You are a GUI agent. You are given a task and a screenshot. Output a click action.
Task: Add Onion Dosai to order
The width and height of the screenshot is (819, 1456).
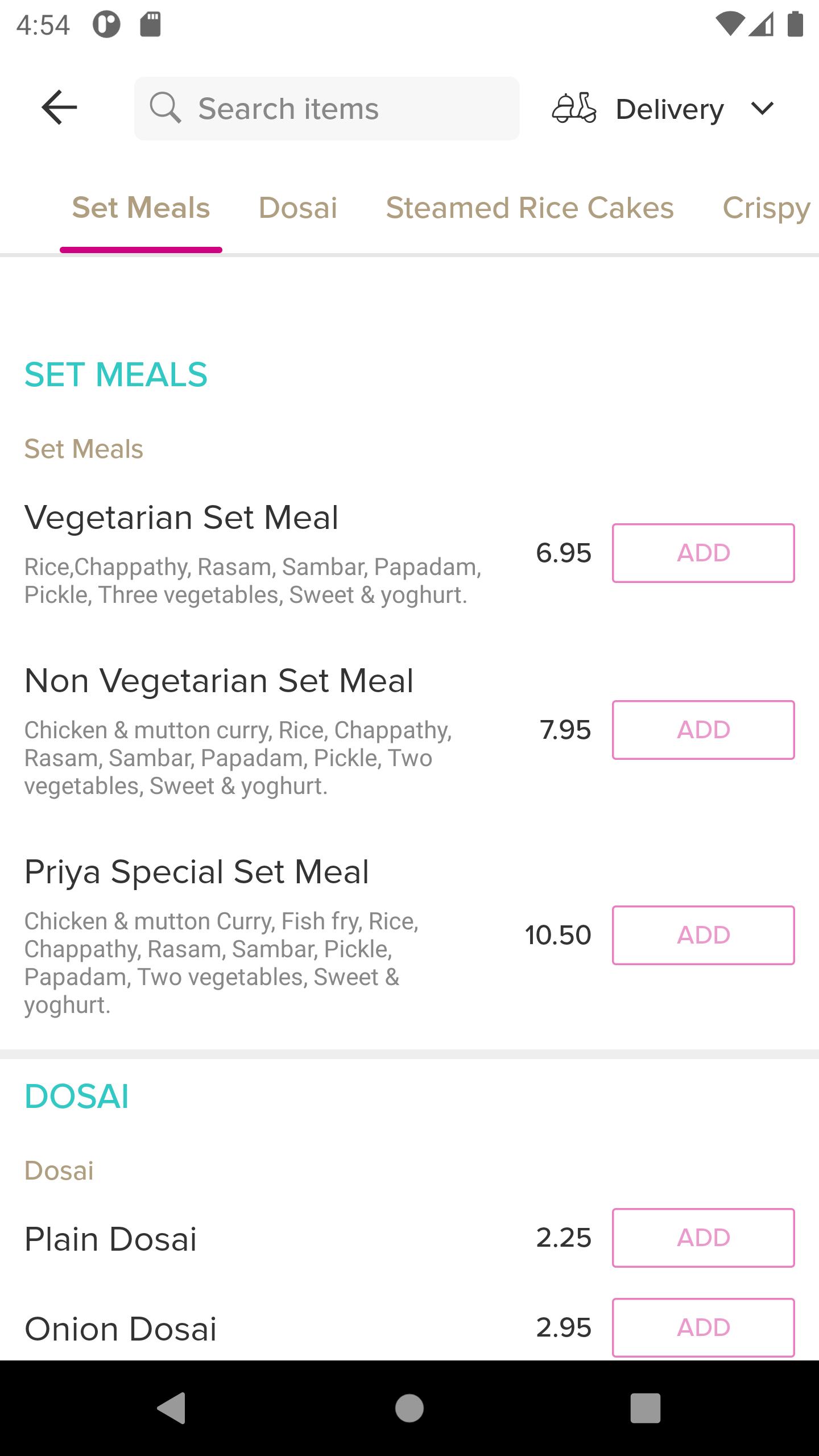704,1327
